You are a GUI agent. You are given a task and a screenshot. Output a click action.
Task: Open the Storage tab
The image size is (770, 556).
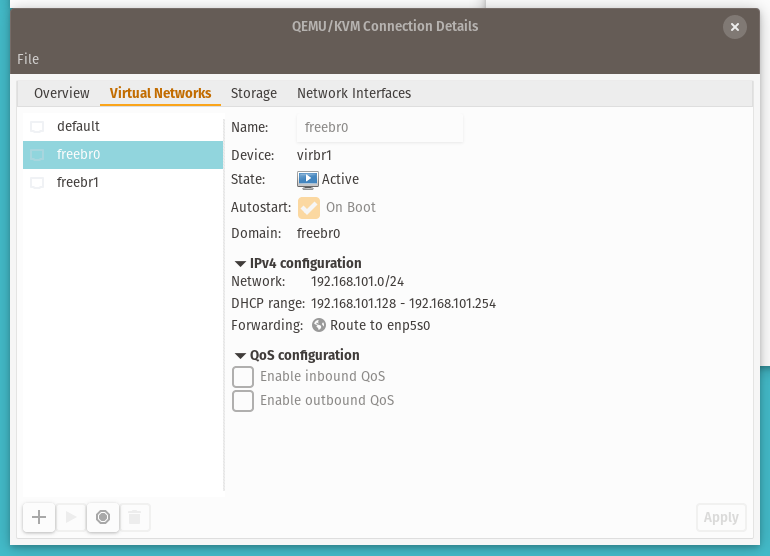tap(254, 93)
